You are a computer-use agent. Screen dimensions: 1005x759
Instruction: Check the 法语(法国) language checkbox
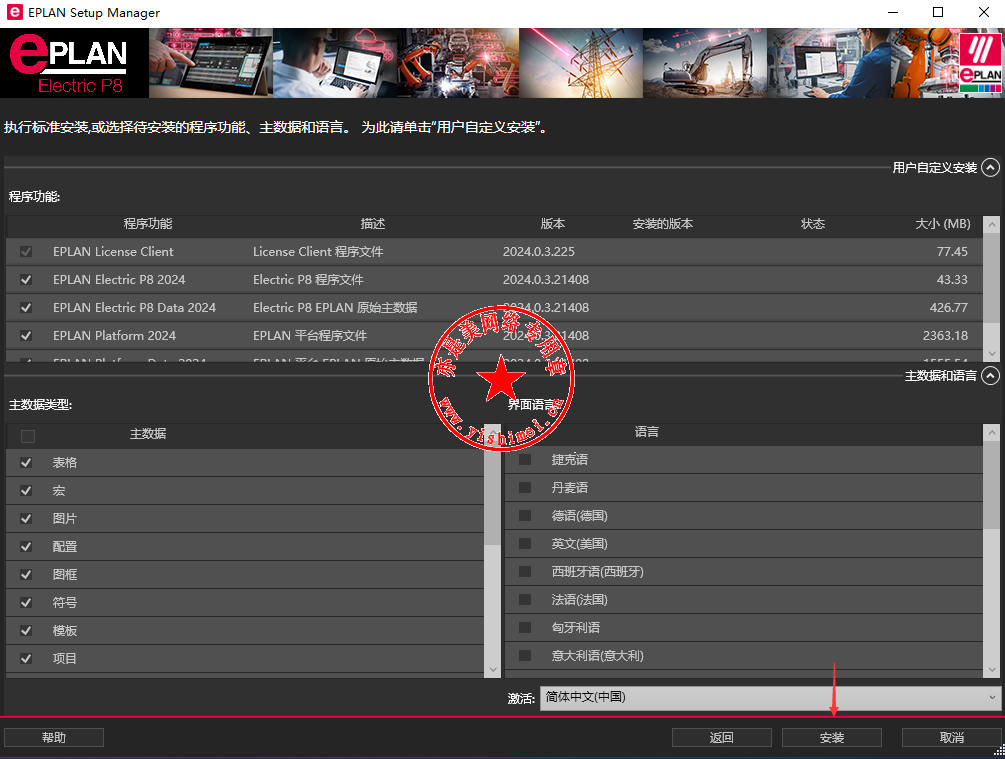coord(525,599)
